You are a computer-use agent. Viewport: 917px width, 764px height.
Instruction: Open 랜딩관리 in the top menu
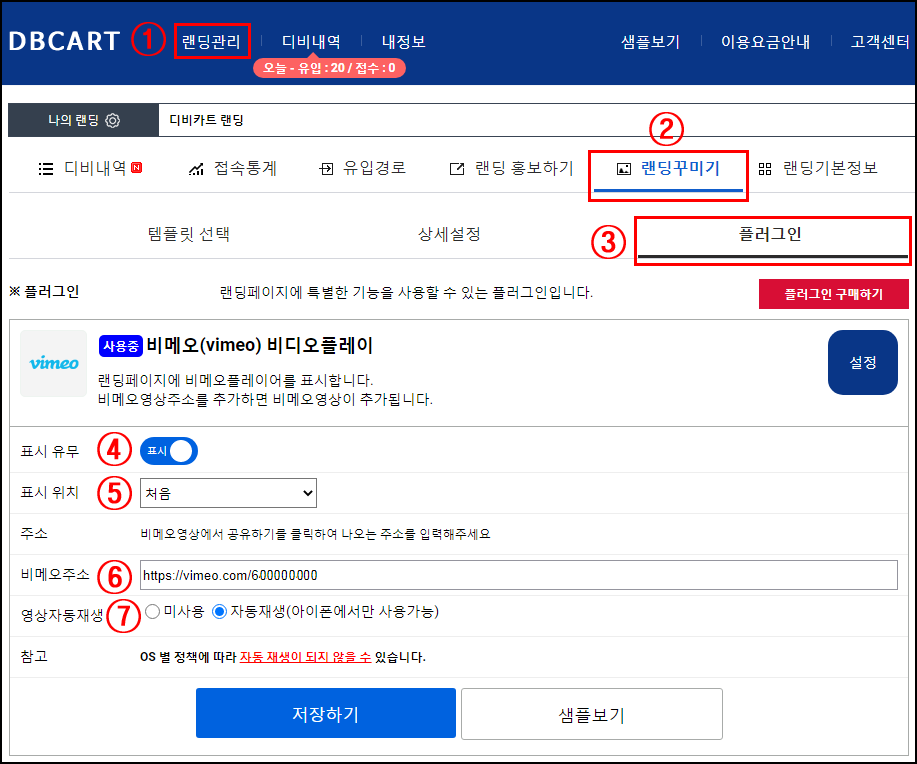pos(211,42)
